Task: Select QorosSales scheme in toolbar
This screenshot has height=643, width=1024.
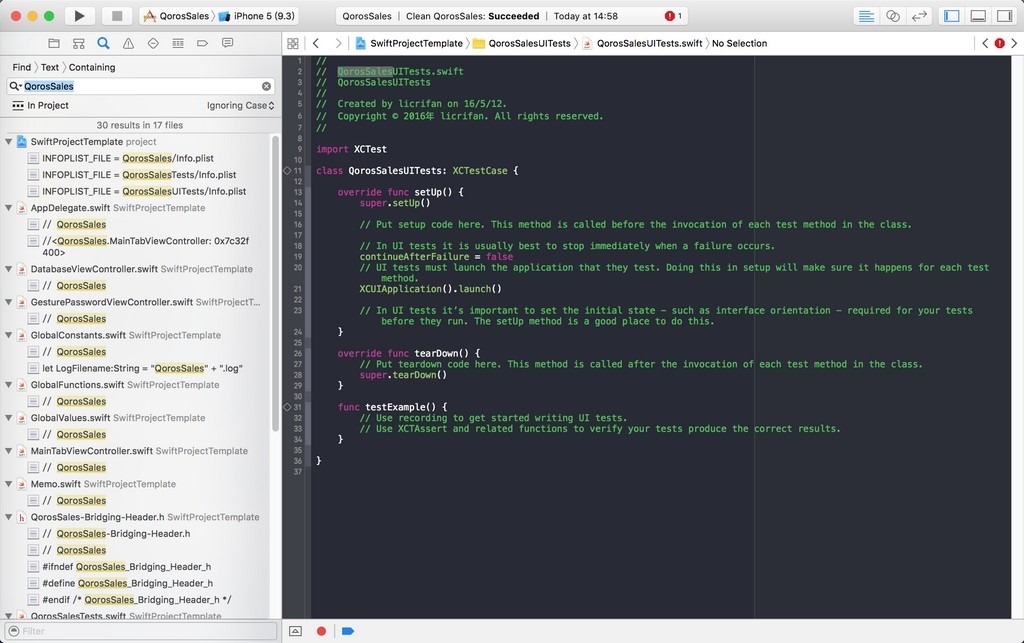Action: (x=177, y=16)
